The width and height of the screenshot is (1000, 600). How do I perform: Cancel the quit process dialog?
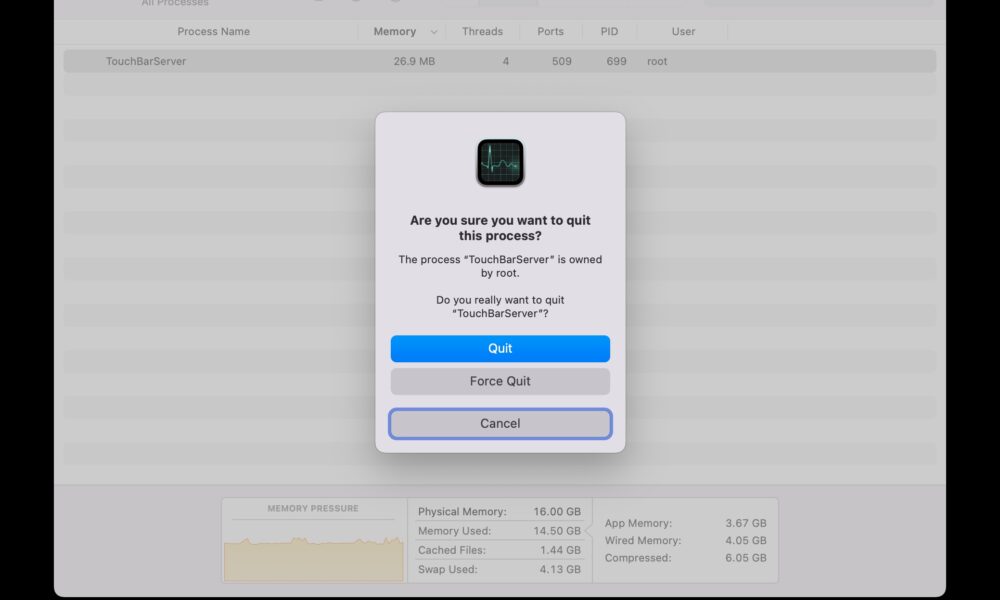(x=500, y=423)
